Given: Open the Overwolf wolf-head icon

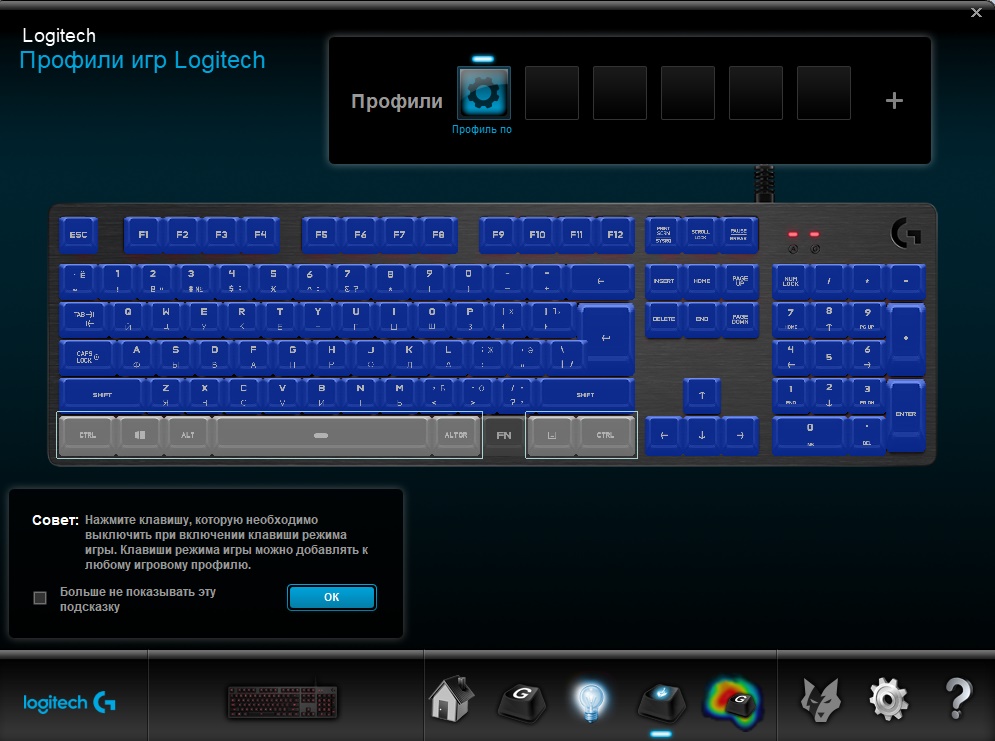Looking at the screenshot, I should [820, 700].
